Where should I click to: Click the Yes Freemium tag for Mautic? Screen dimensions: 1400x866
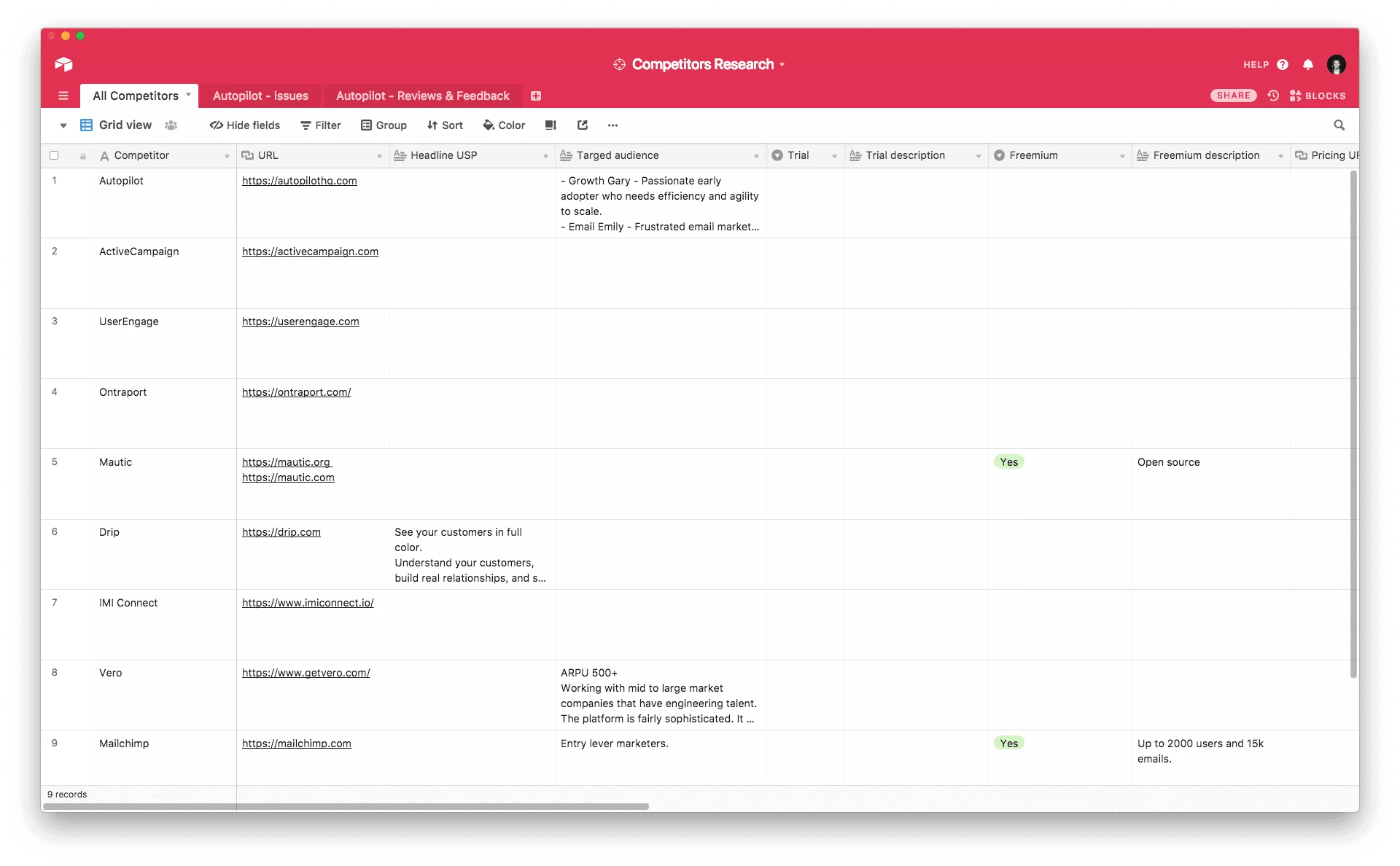pyautogui.click(x=1009, y=462)
